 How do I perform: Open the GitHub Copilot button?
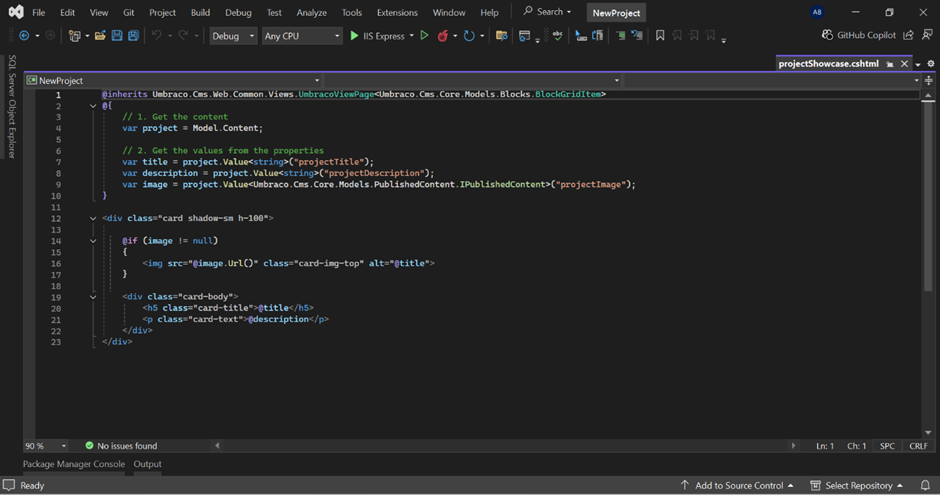tap(858, 35)
